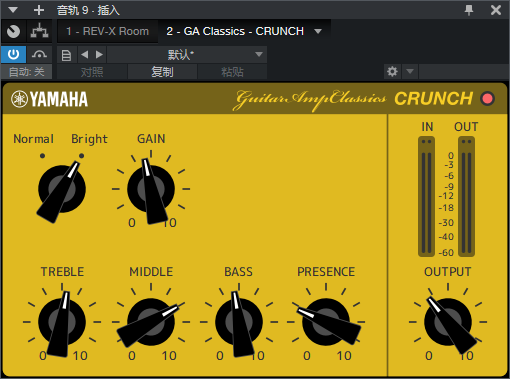510x379 pixels.
Task: Click the 复制 copy button
Action: (162, 72)
